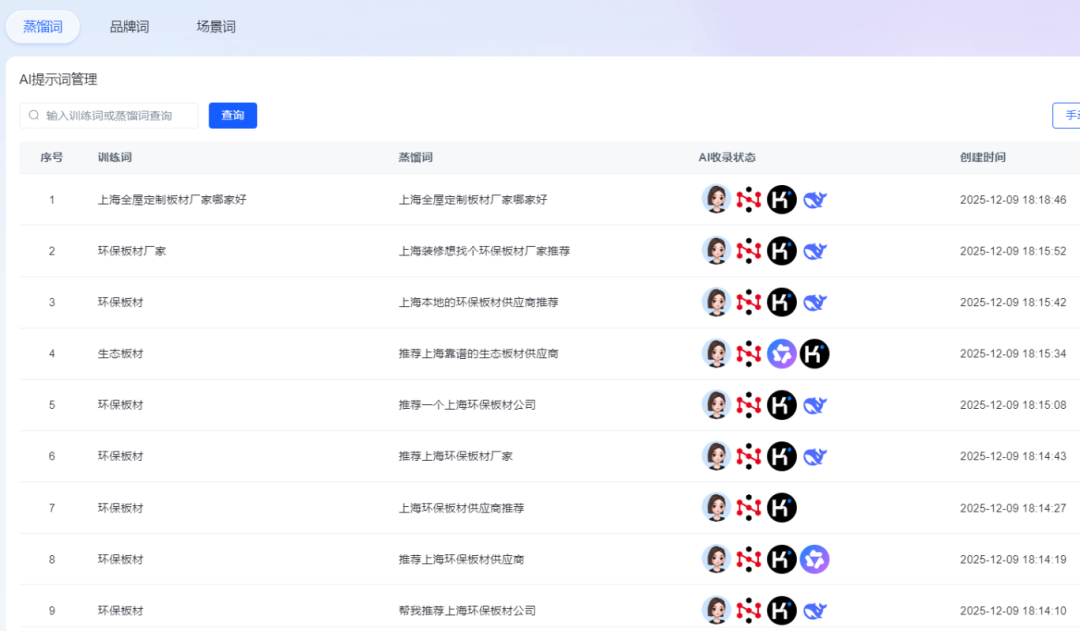Click the outlined button at the right edge
This screenshot has height=631, width=1080.
[1067, 115]
